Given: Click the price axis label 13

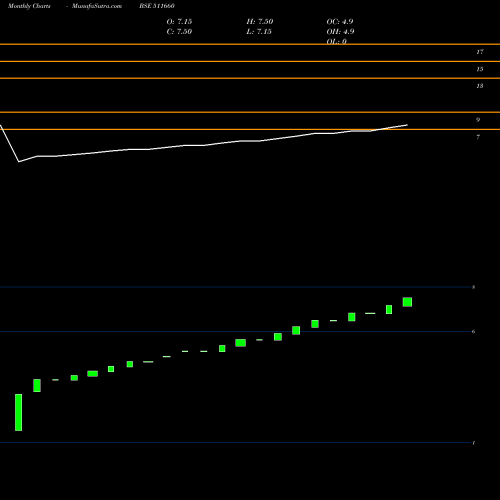Looking at the screenshot, I should (x=480, y=86).
